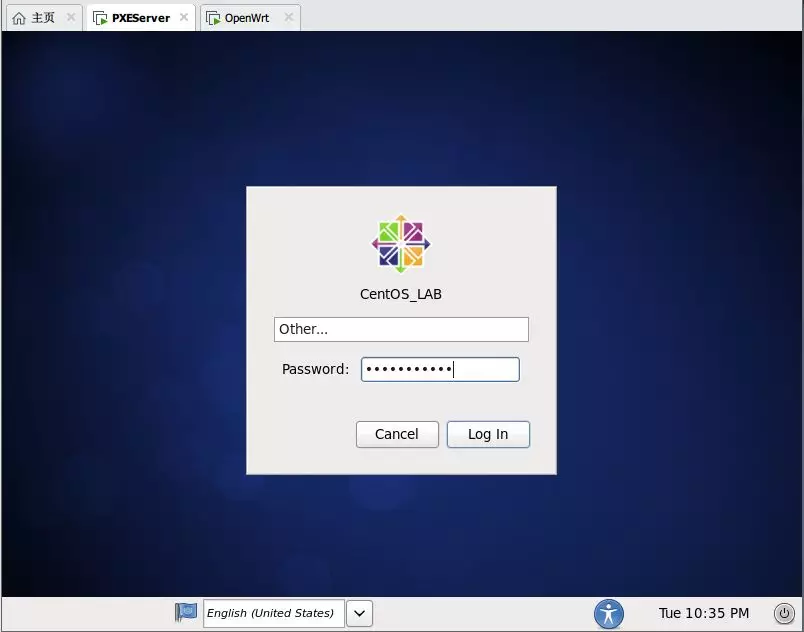Click the home icon on the 主页 tab

19,18
